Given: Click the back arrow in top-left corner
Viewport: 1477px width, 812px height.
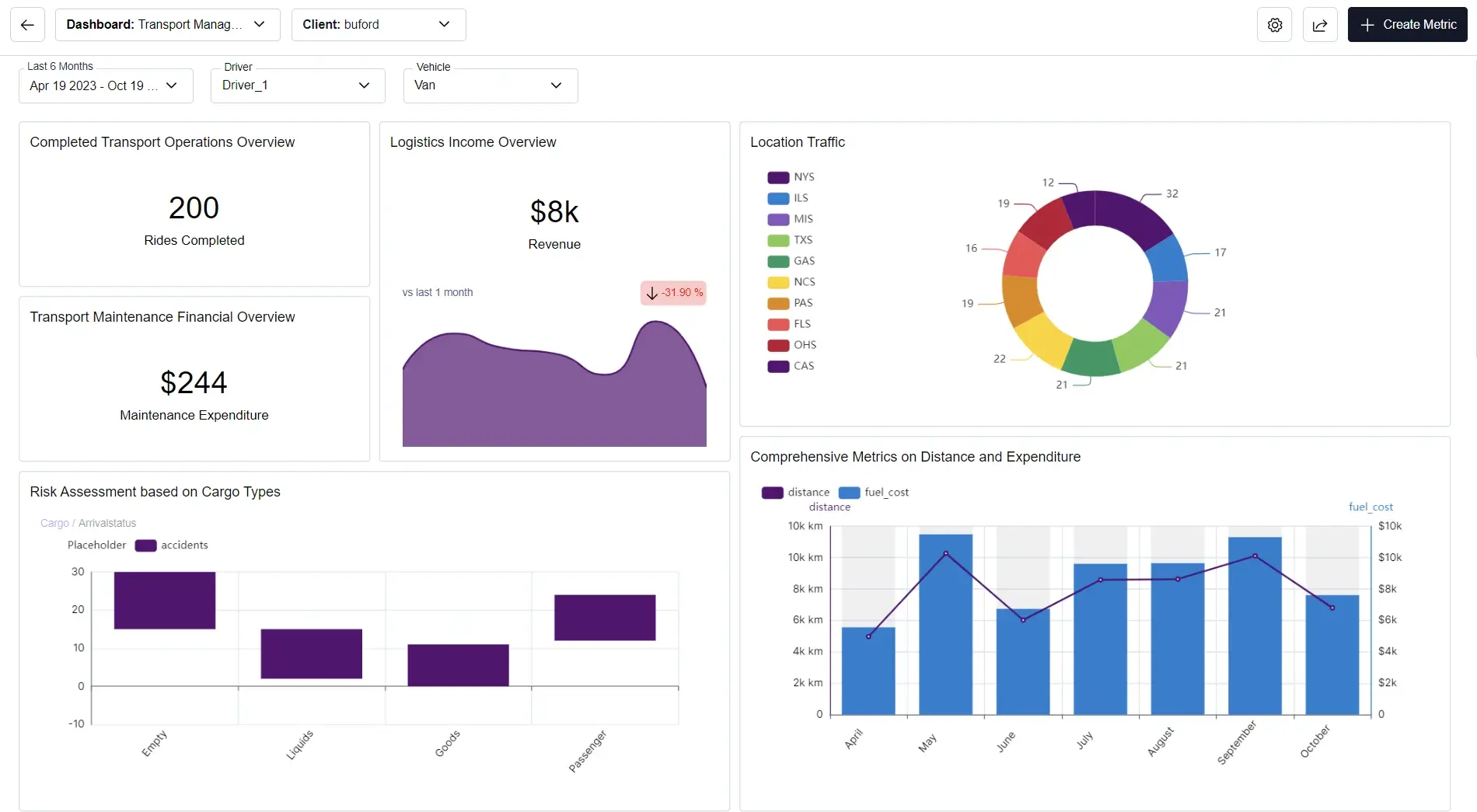Looking at the screenshot, I should click(27, 24).
